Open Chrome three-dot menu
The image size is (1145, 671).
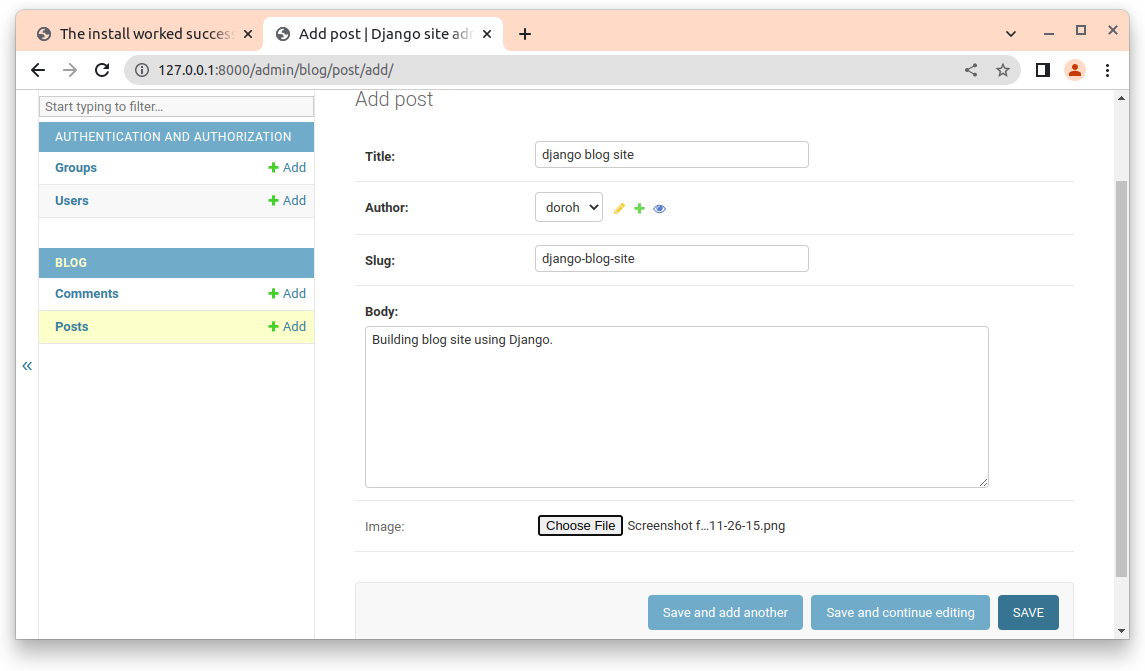pyautogui.click(x=1107, y=70)
